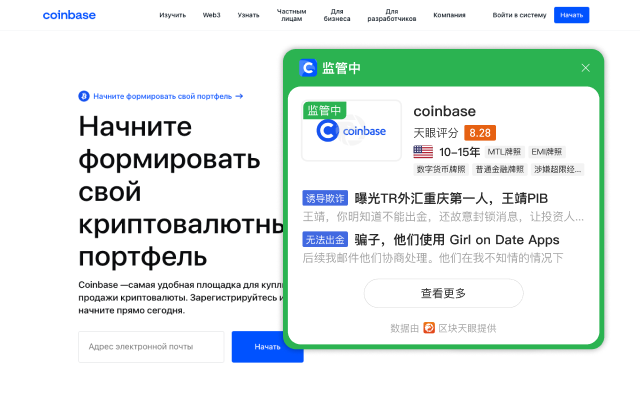Click the 诱导欺诈 label badge

pos(325,198)
